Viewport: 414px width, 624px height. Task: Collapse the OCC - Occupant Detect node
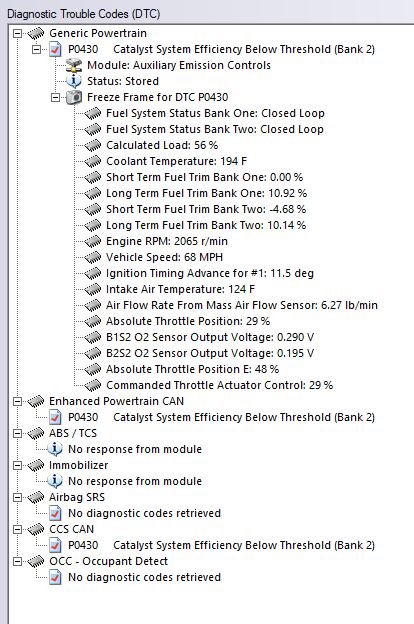coord(18,562)
